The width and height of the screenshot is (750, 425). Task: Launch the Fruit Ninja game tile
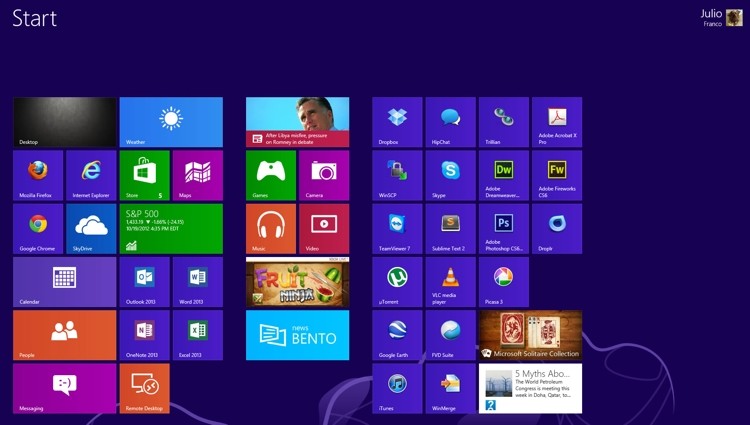[298, 282]
